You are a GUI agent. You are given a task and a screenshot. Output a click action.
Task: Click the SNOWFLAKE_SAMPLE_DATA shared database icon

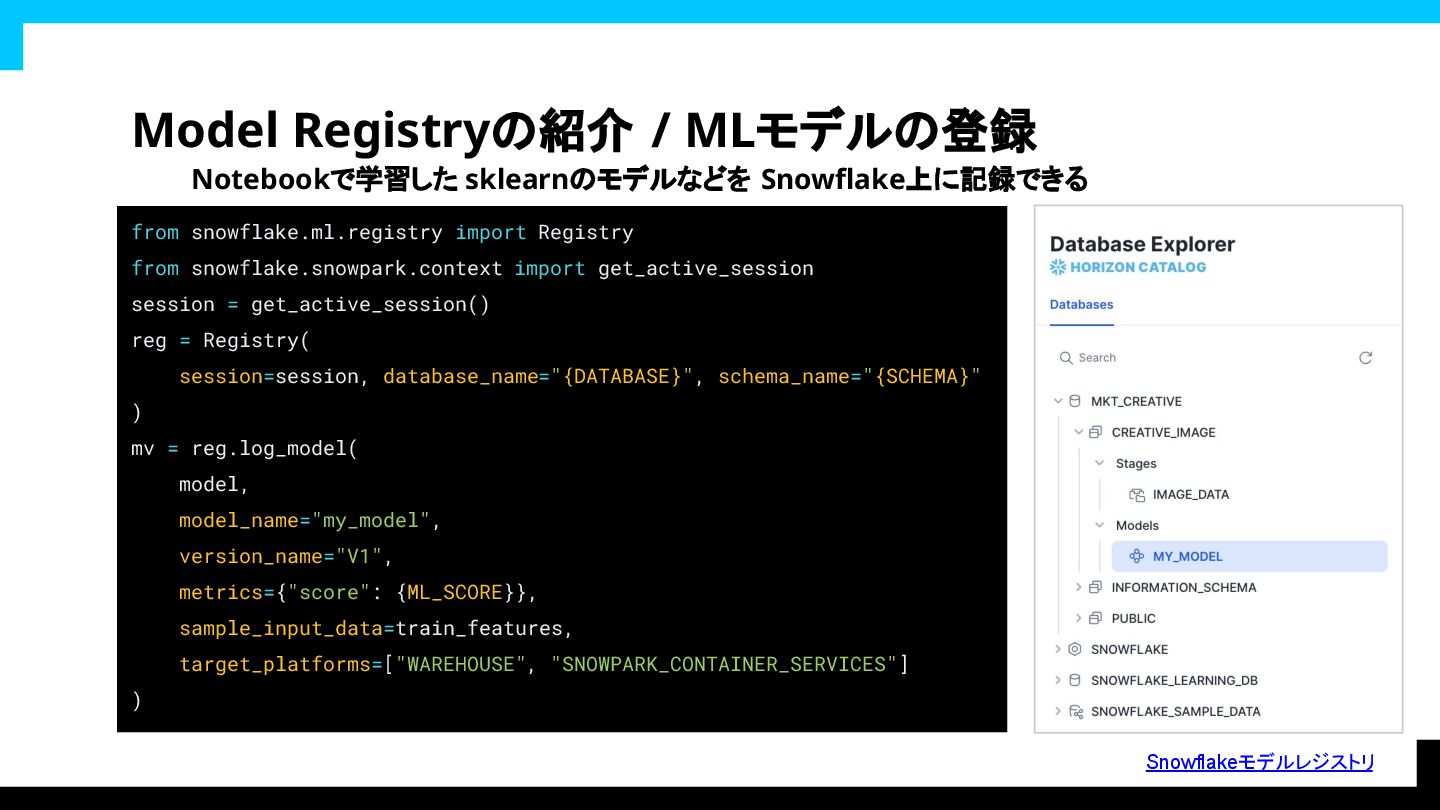[1076, 711]
